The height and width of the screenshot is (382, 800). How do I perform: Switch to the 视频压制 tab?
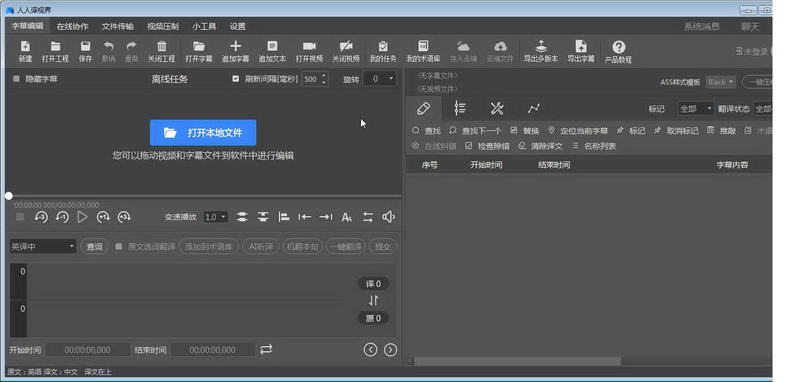[163, 27]
